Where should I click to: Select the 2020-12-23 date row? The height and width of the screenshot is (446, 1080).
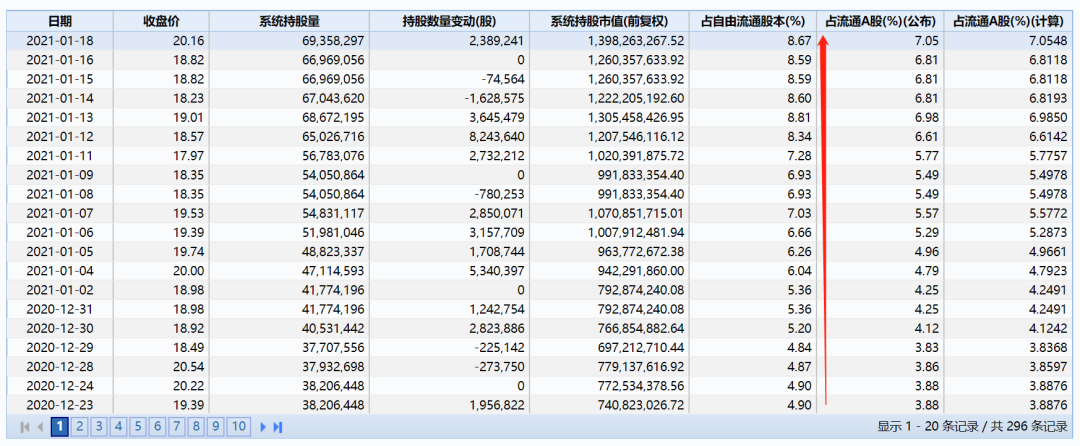[x=539, y=404]
